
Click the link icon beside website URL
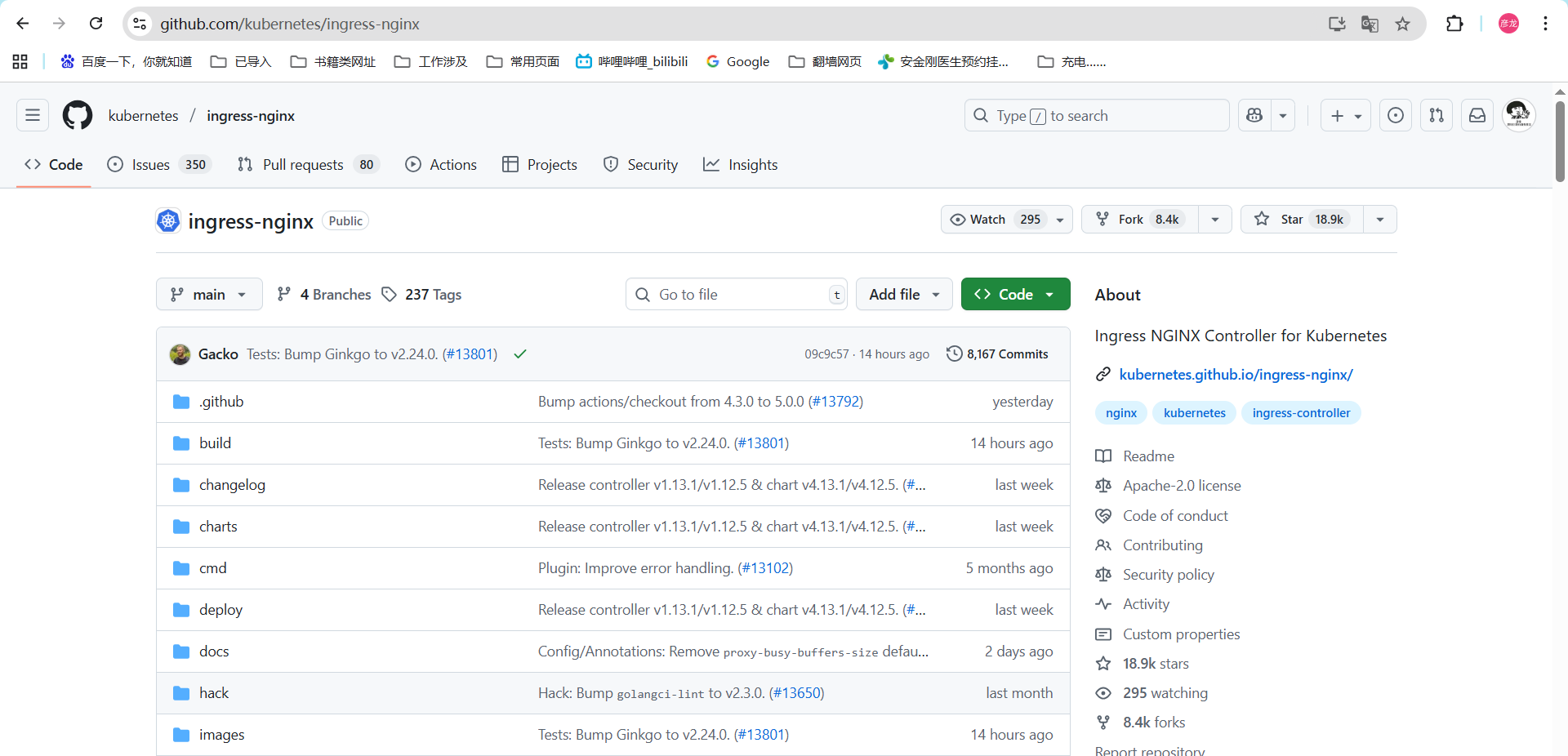pos(1103,375)
